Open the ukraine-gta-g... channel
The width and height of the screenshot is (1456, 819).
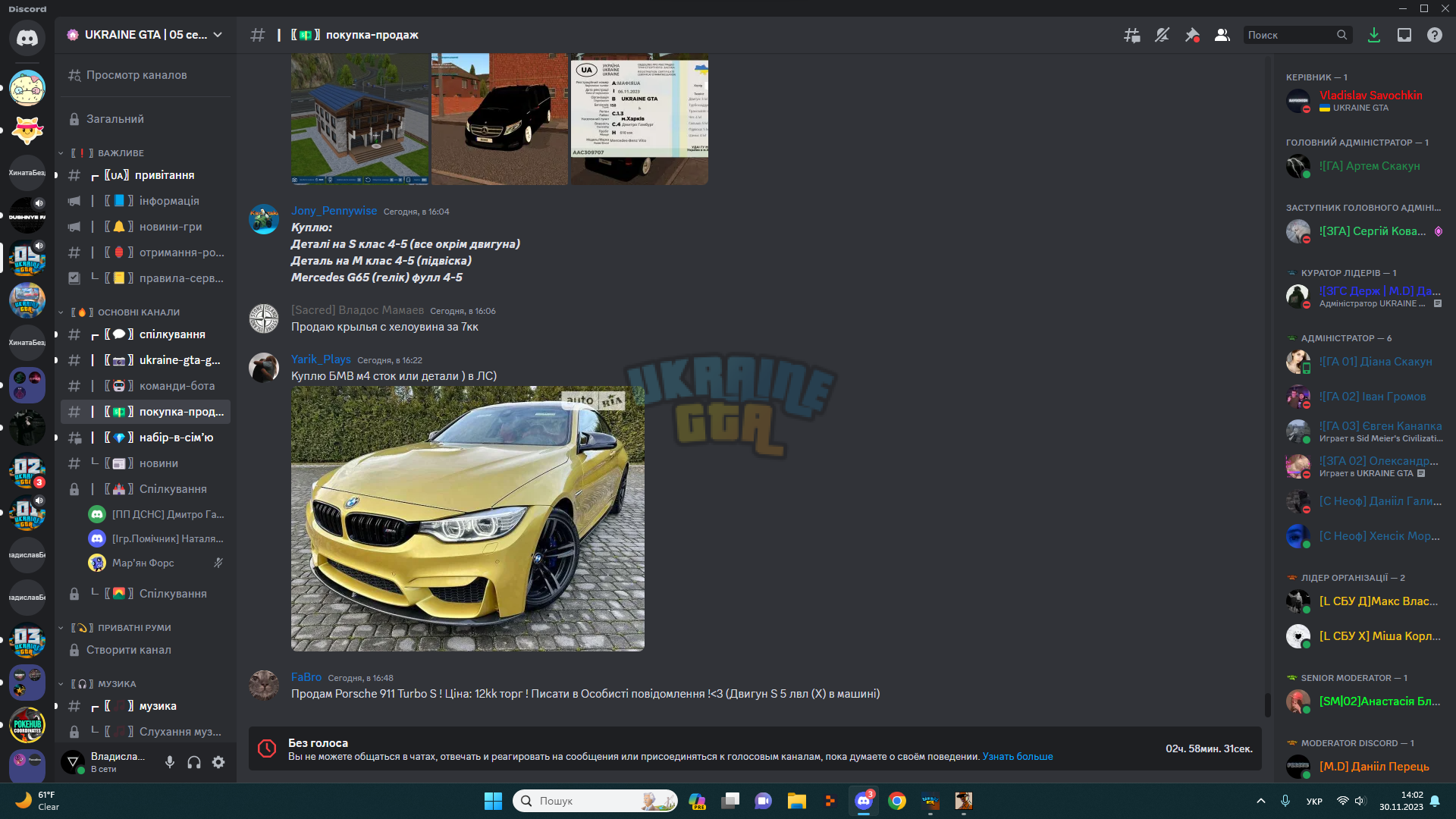coord(146,360)
